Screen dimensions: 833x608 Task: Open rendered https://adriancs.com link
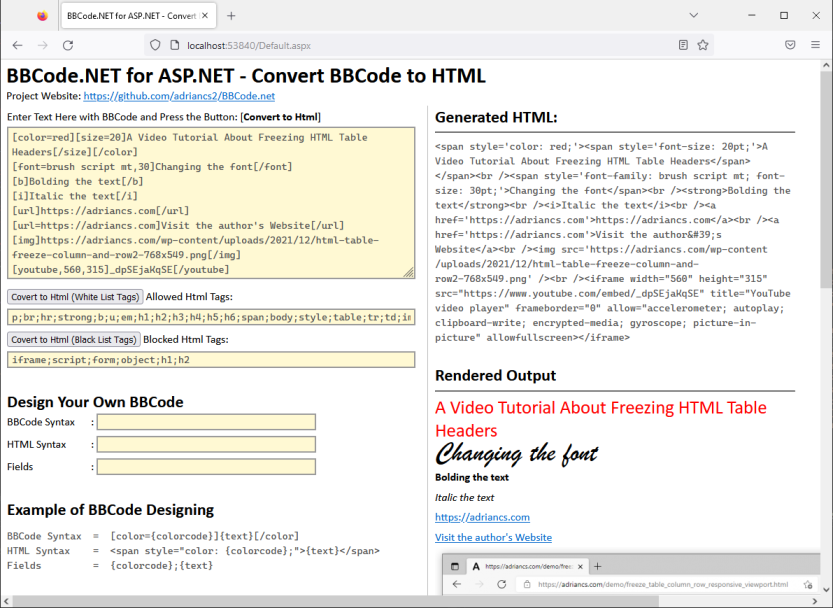tap(482, 517)
